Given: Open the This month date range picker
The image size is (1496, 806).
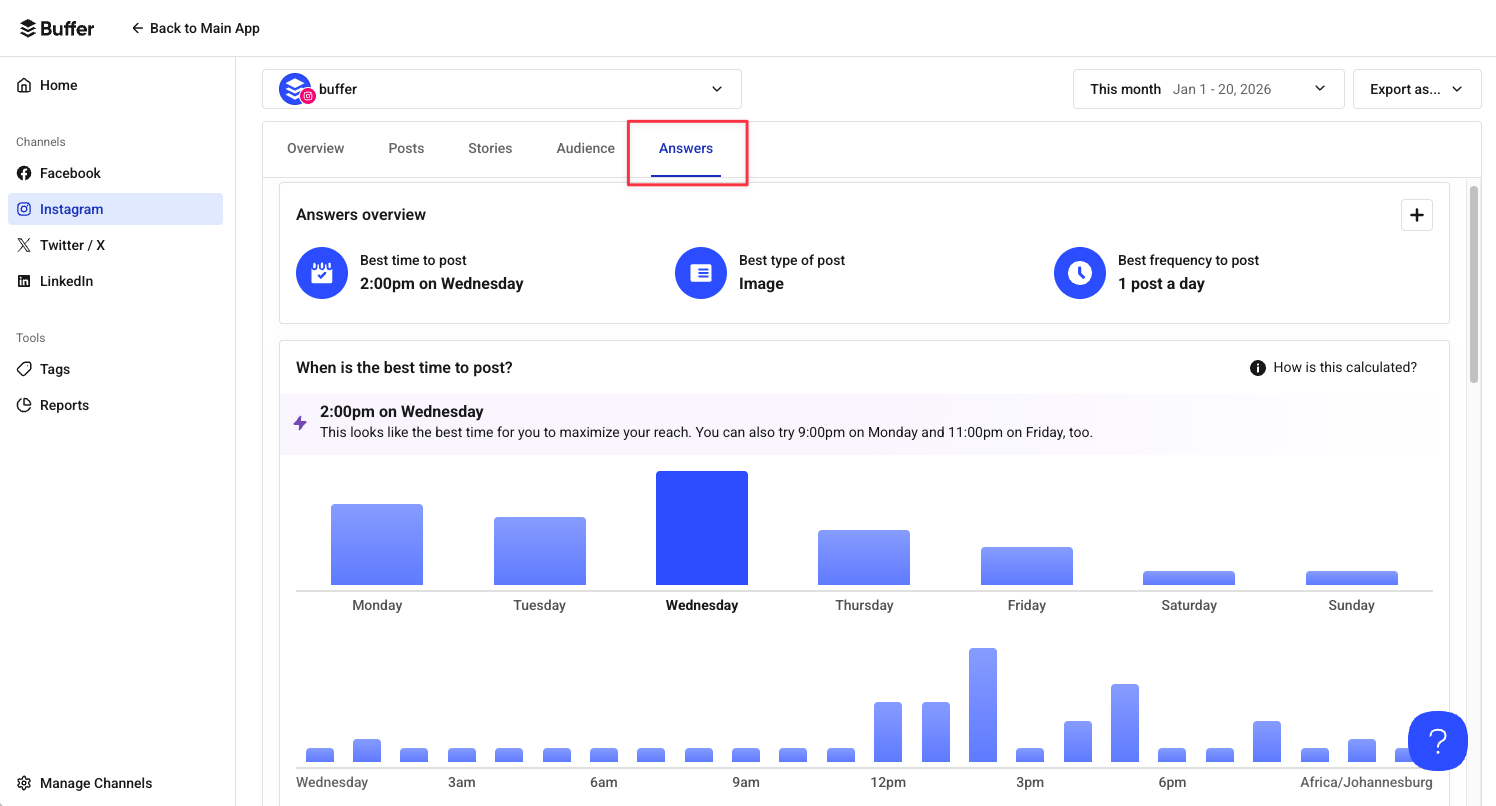Looking at the screenshot, I should click(x=1207, y=89).
